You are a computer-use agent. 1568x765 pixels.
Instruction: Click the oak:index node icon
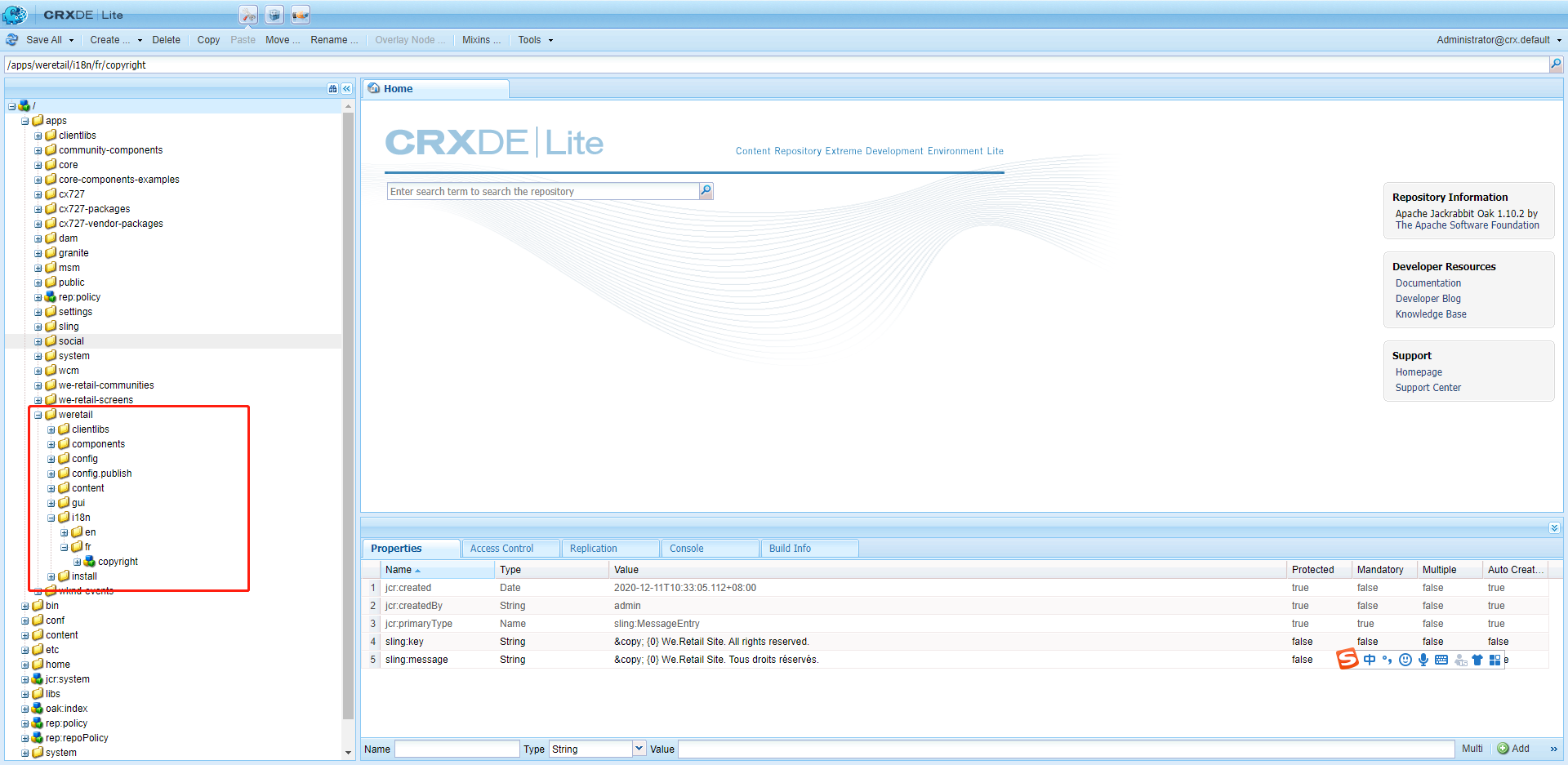click(38, 708)
